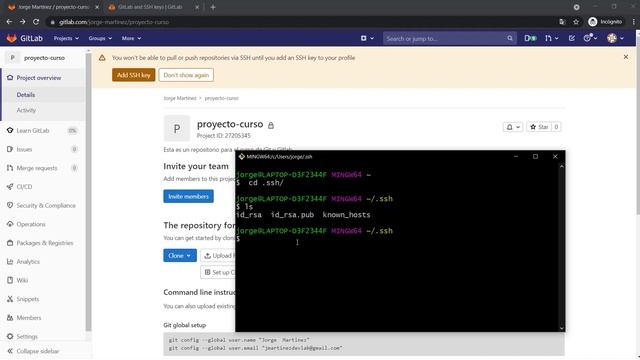Image resolution: width=640 pixels, height=360 pixels.
Task: Reload the page in Chrome
Action: click(x=36, y=22)
